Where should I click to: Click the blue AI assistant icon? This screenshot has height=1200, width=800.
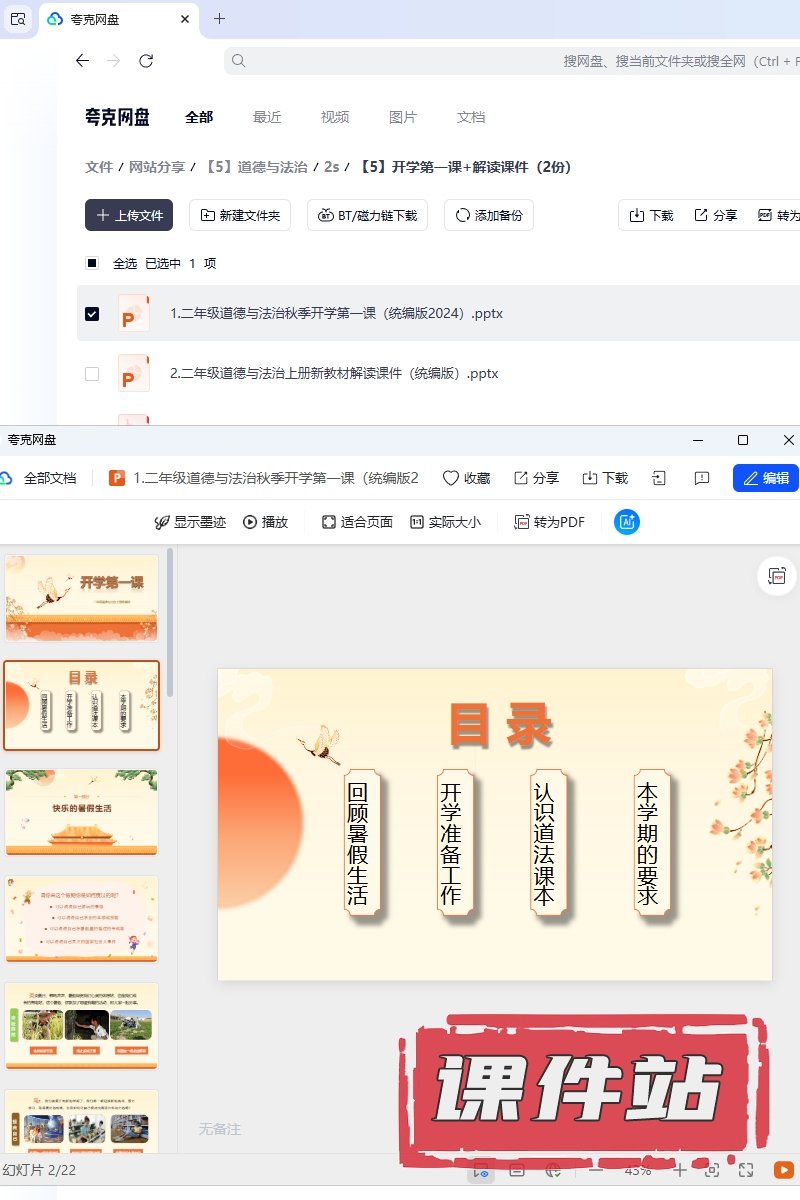click(x=627, y=522)
